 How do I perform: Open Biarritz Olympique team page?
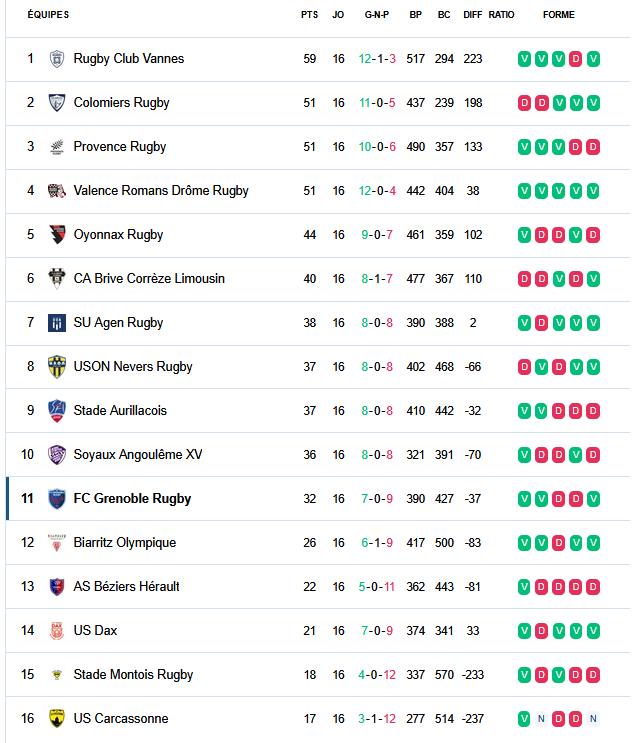tap(125, 543)
